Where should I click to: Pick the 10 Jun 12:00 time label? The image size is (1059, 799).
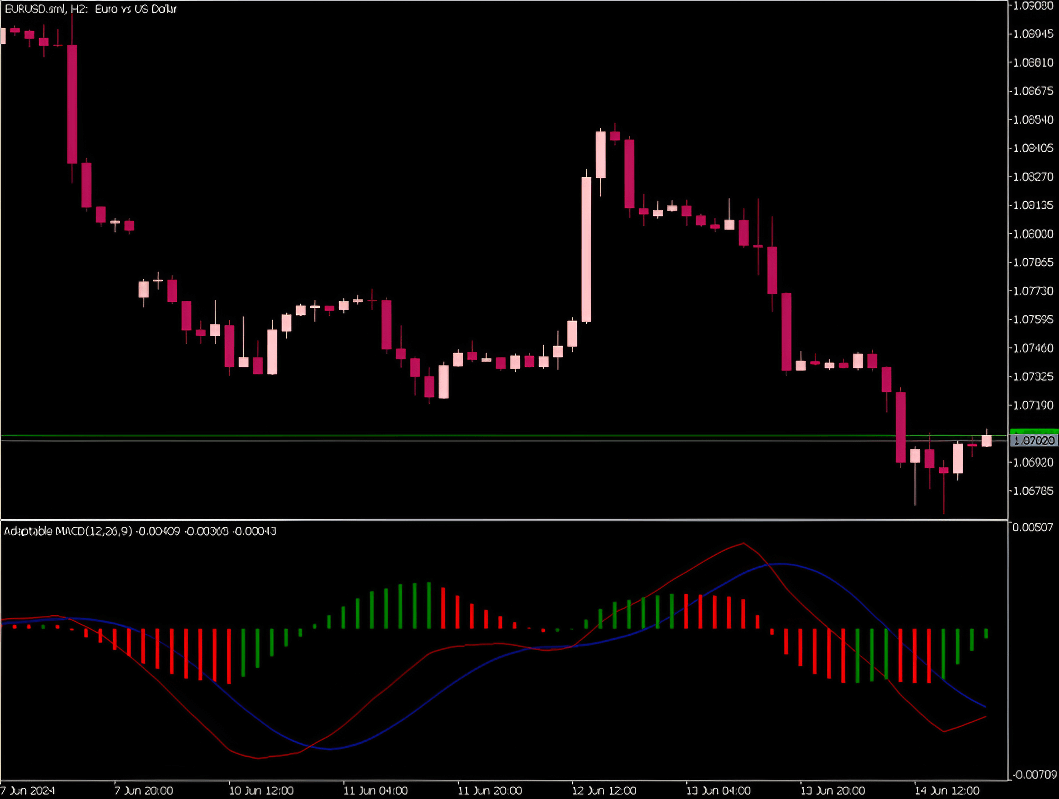coord(261,789)
